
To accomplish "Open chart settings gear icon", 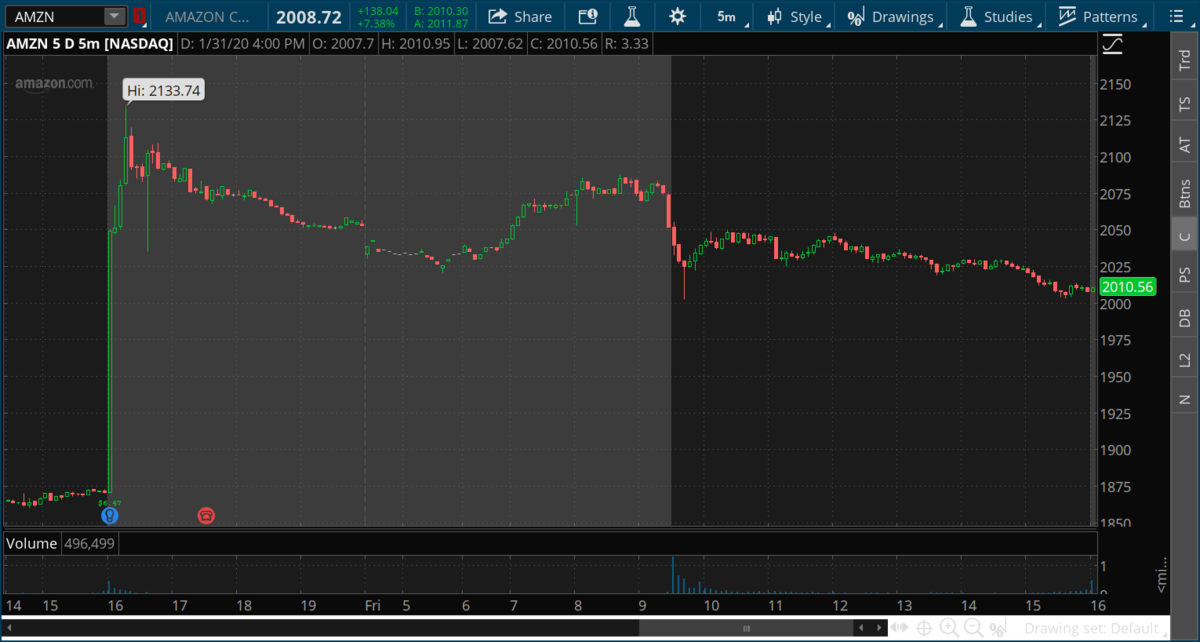I will pyautogui.click(x=677, y=16).
